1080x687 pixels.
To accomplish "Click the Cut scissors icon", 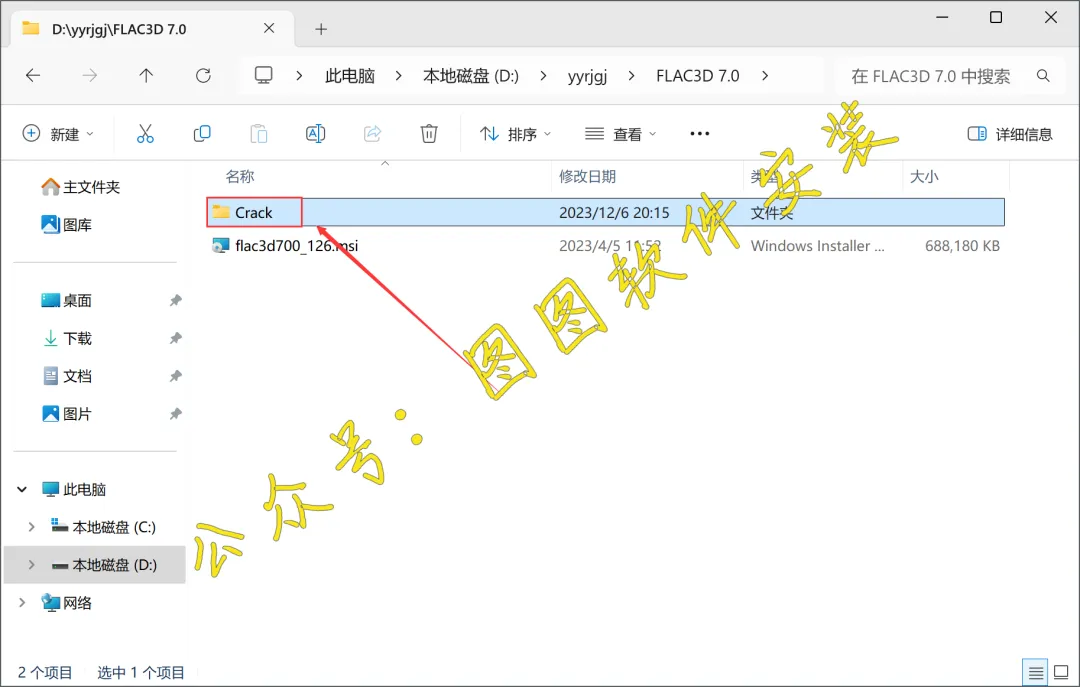I will (x=145, y=134).
